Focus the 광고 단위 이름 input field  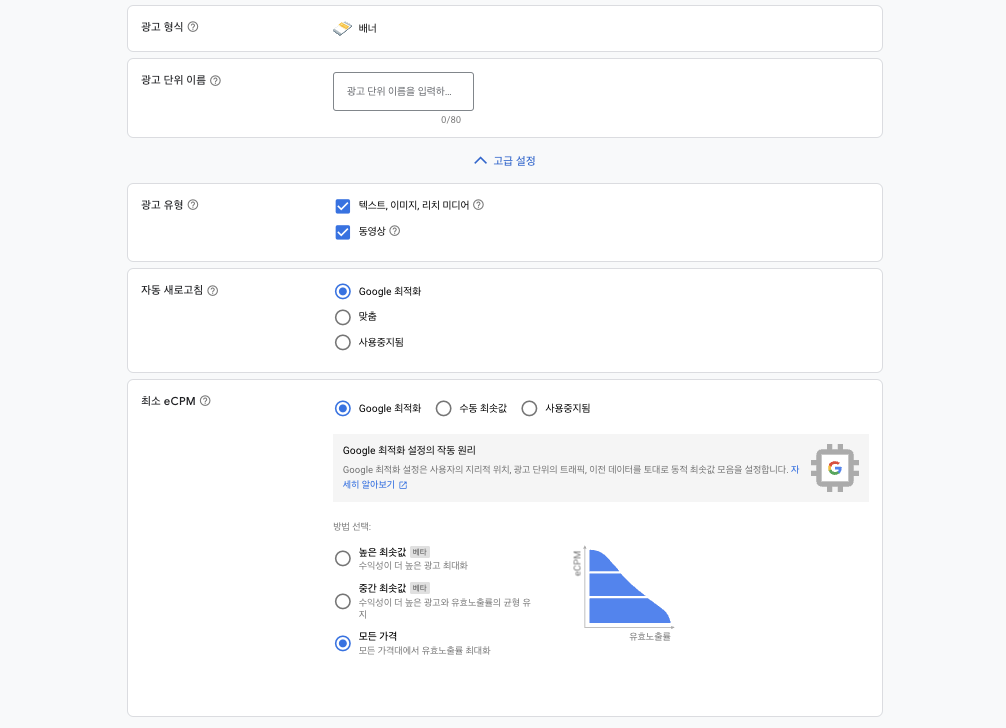click(404, 92)
